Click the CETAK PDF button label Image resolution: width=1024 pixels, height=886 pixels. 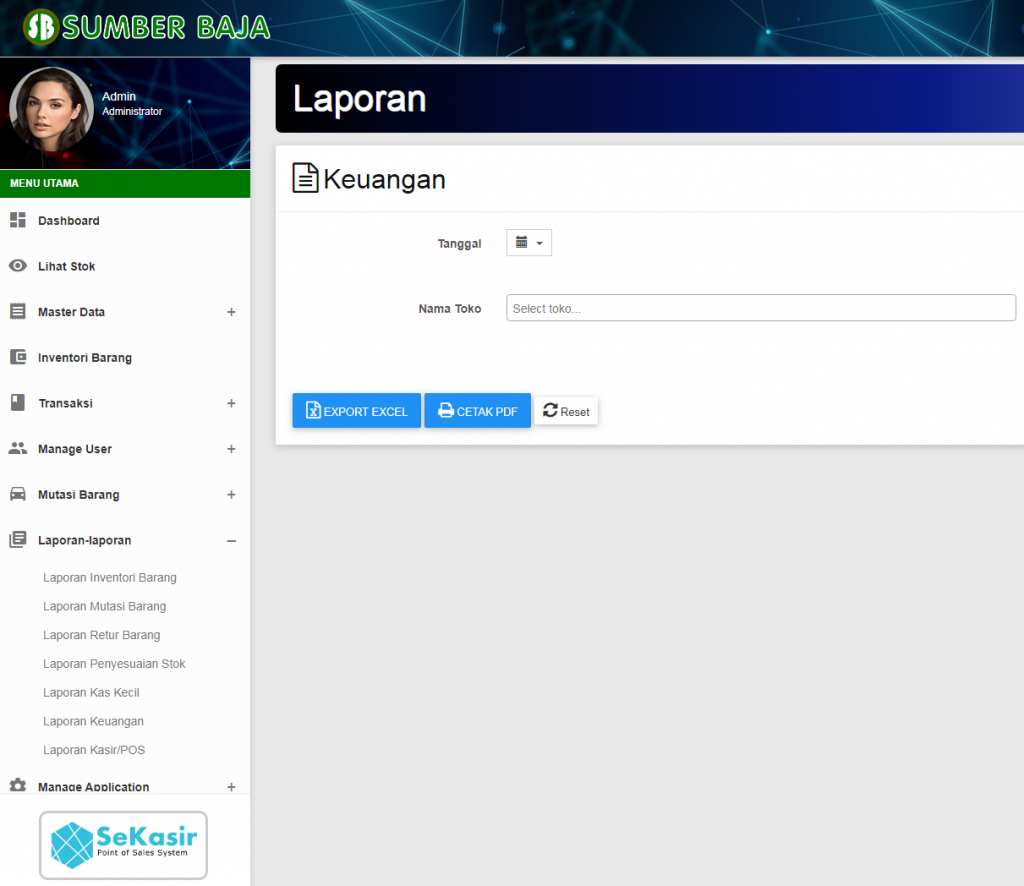487,412
